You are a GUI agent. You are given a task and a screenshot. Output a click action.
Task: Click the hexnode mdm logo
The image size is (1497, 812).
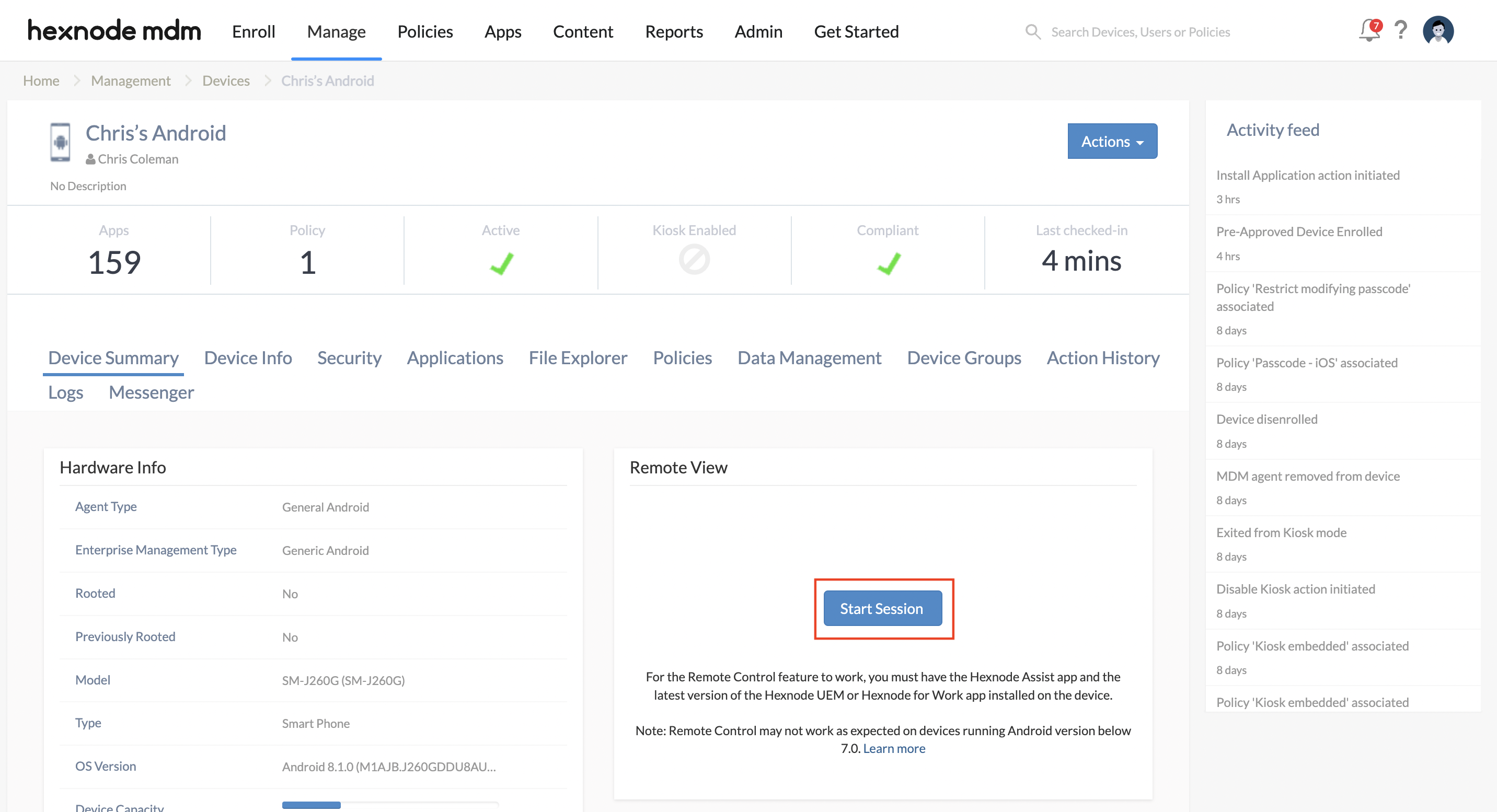pyautogui.click(x=114, y=30)
